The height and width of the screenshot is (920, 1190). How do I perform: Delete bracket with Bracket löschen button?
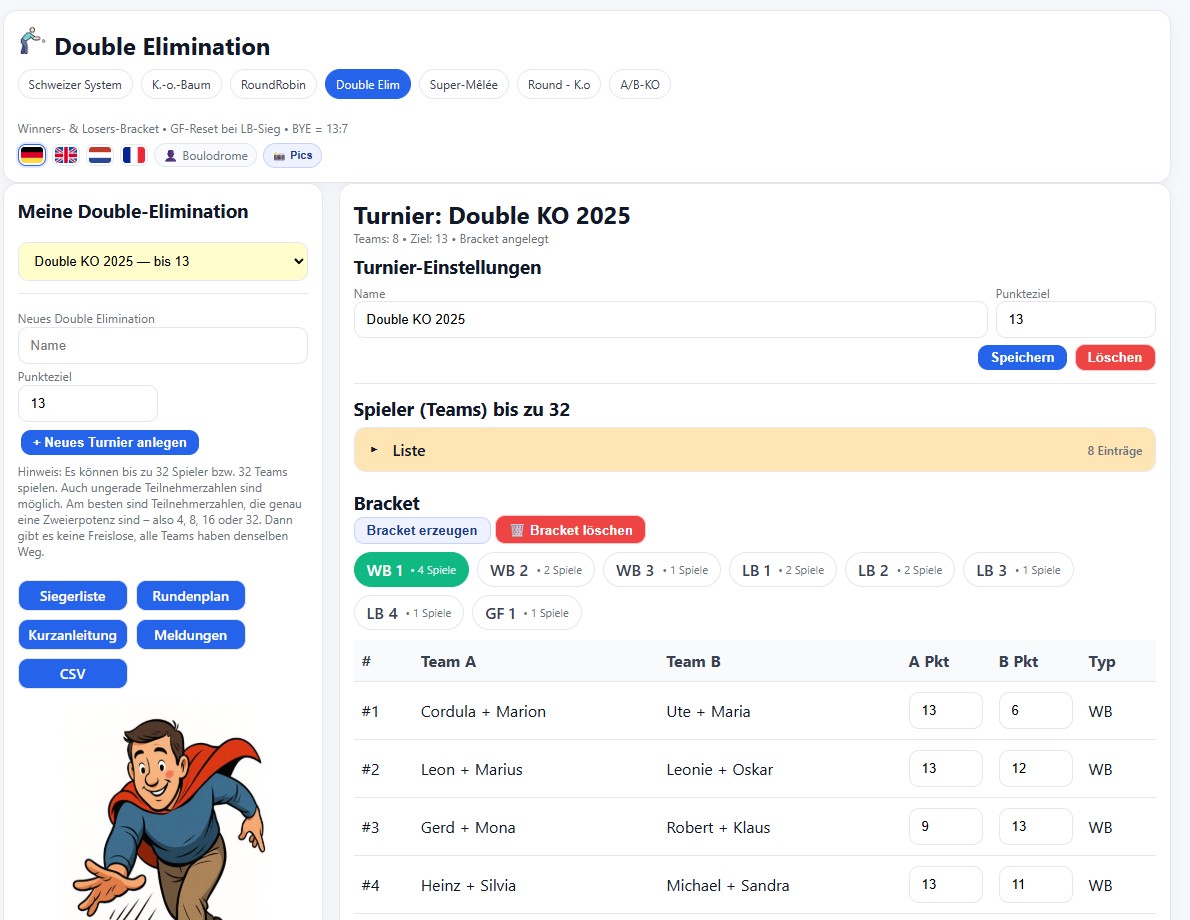(570, 530)
